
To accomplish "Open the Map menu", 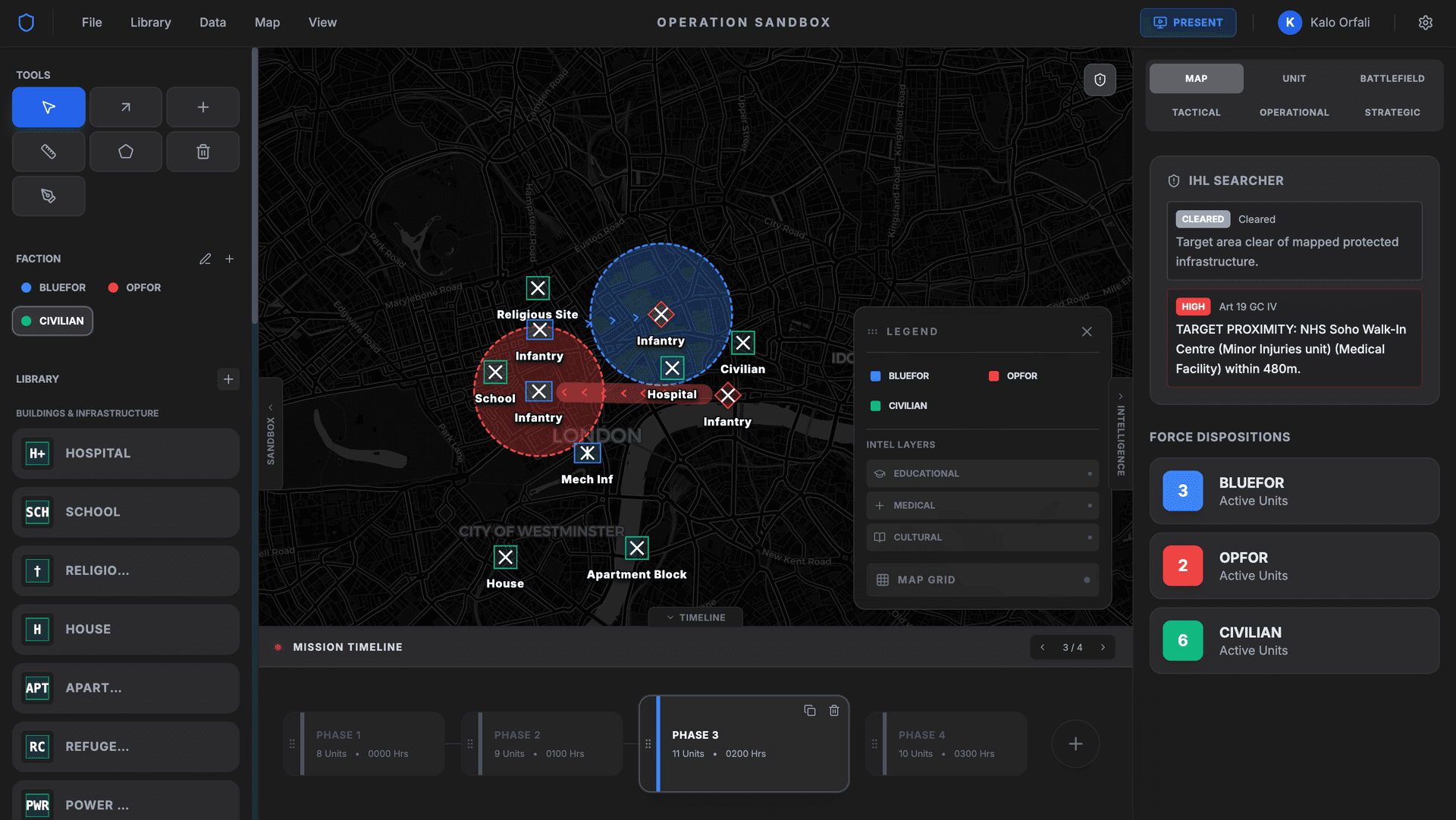I will pyautogui.click(x=267, y=22).
